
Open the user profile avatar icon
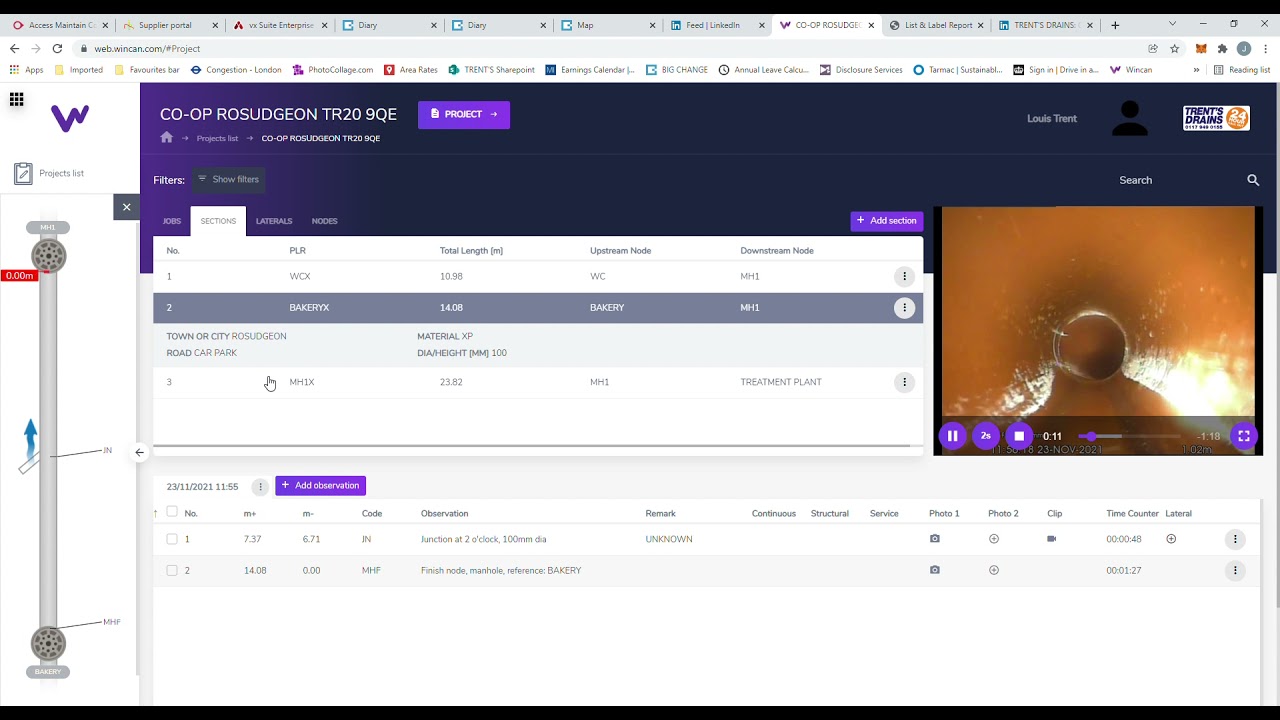(x=1130, y=118)
